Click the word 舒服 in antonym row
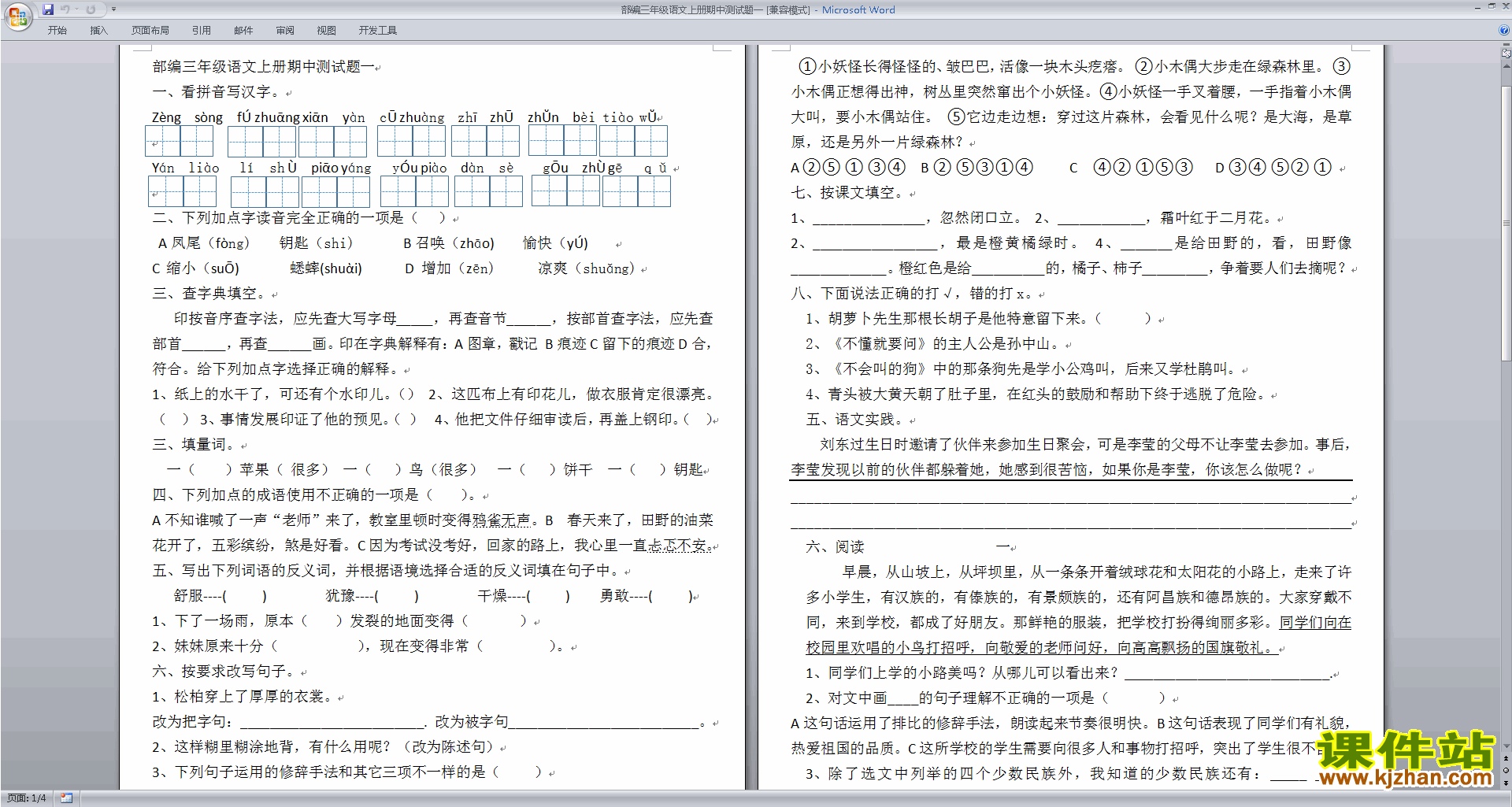 [x=188, y=596]
